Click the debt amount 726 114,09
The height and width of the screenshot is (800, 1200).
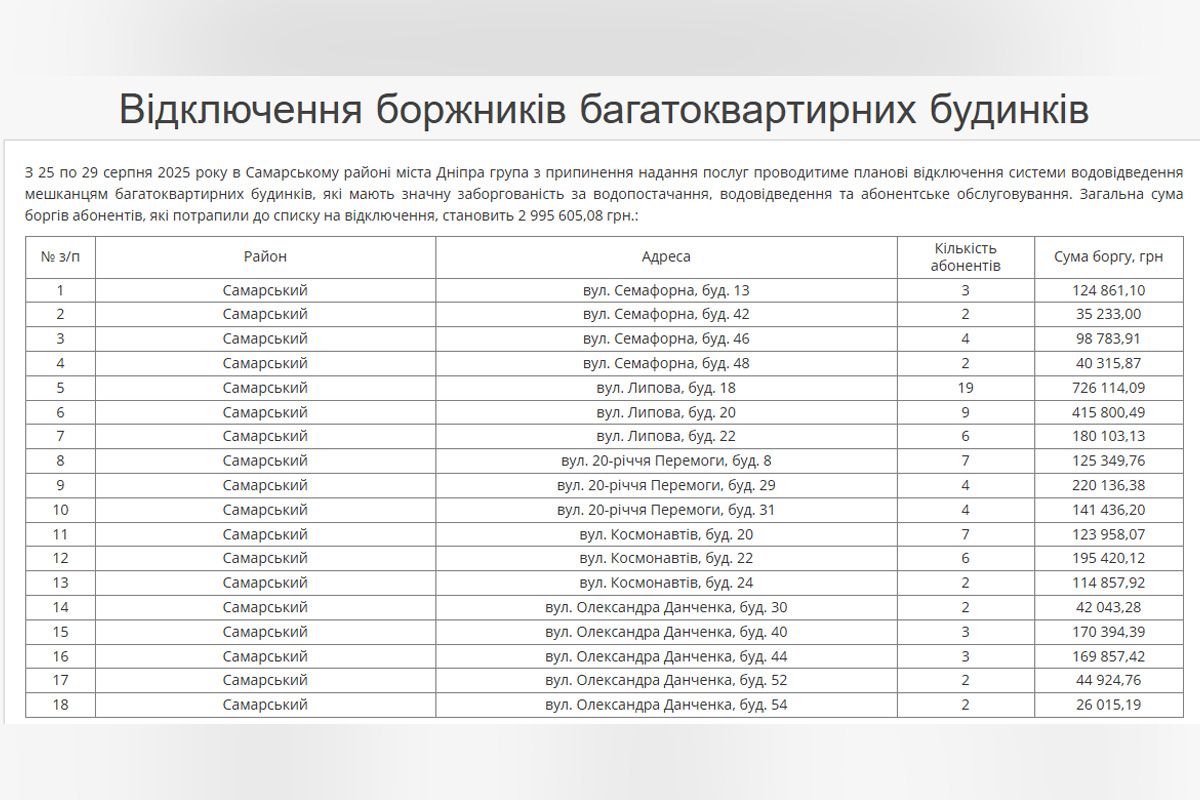pos(1108,387)
